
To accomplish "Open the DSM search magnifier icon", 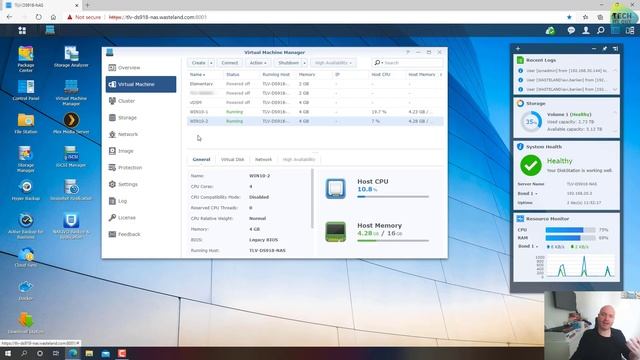I will [601, 30].
